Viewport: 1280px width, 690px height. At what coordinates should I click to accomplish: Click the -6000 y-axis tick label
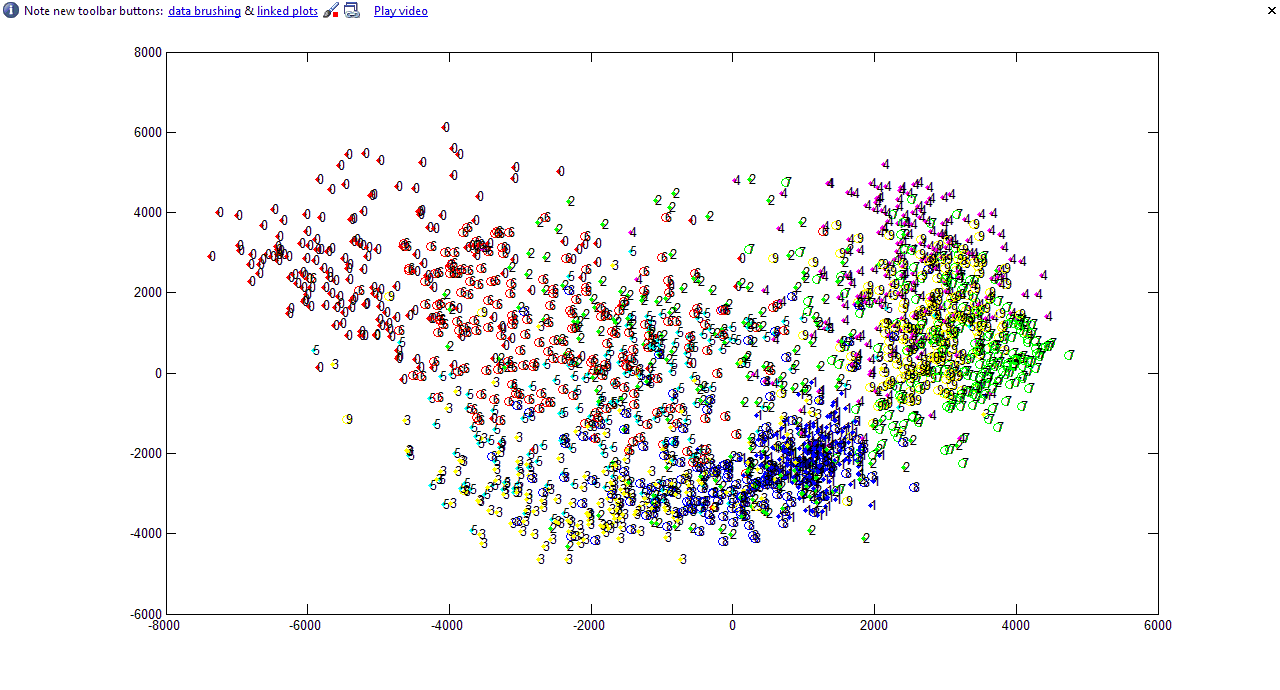[x=146, y=614]
